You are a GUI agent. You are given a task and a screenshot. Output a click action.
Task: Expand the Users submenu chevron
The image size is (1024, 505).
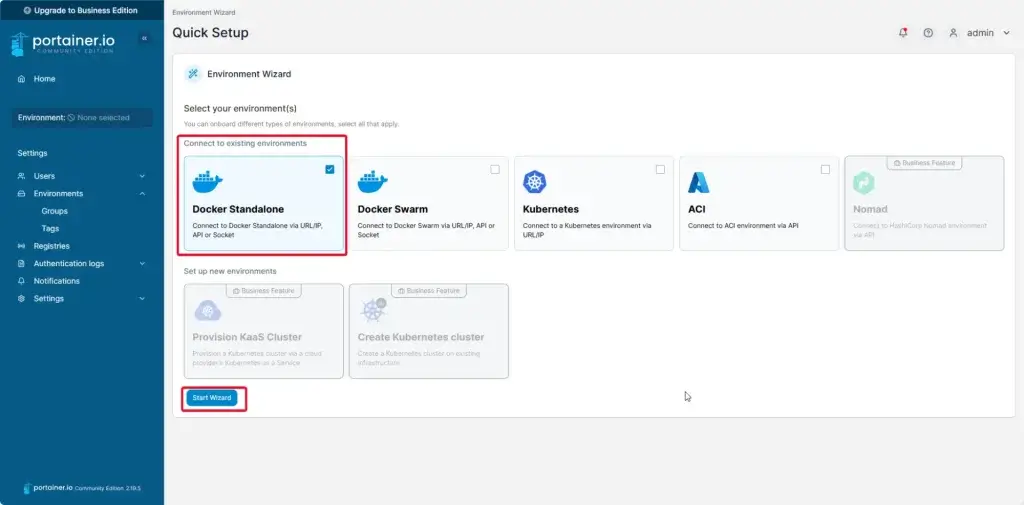coord(142,176)
